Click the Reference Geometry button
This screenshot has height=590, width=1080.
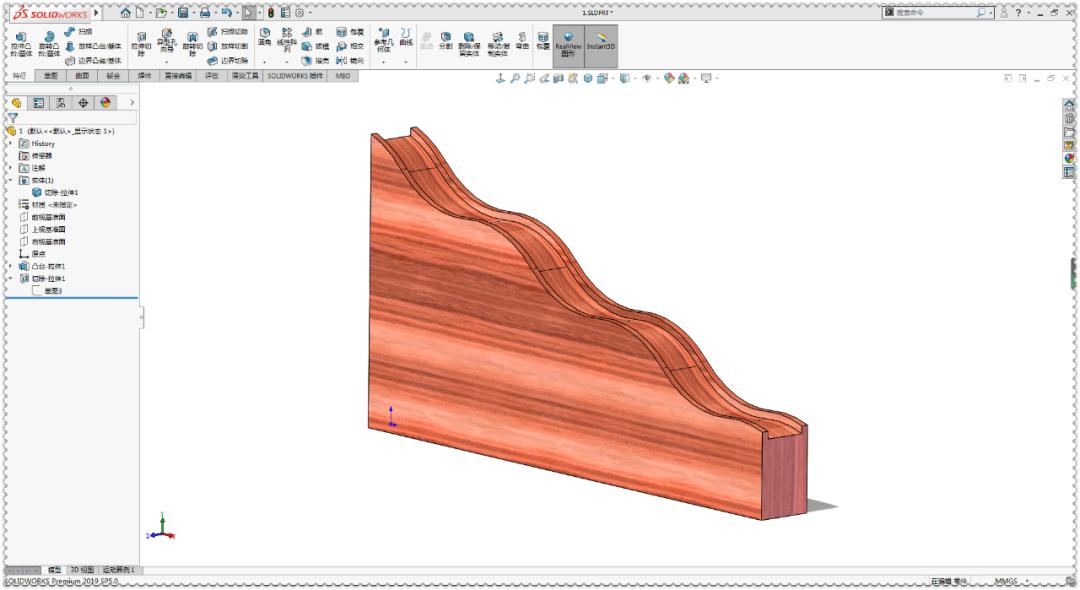point(382,40)
